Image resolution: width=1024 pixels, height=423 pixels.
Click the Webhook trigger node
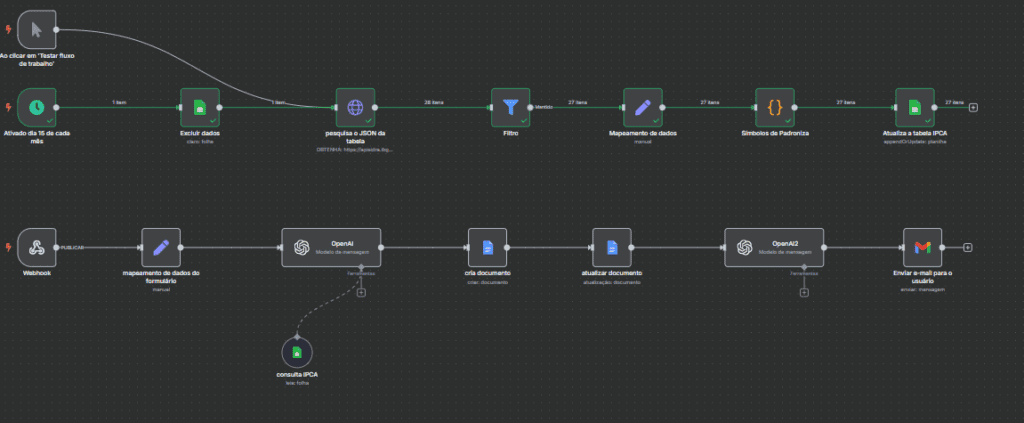click(37, 247)
